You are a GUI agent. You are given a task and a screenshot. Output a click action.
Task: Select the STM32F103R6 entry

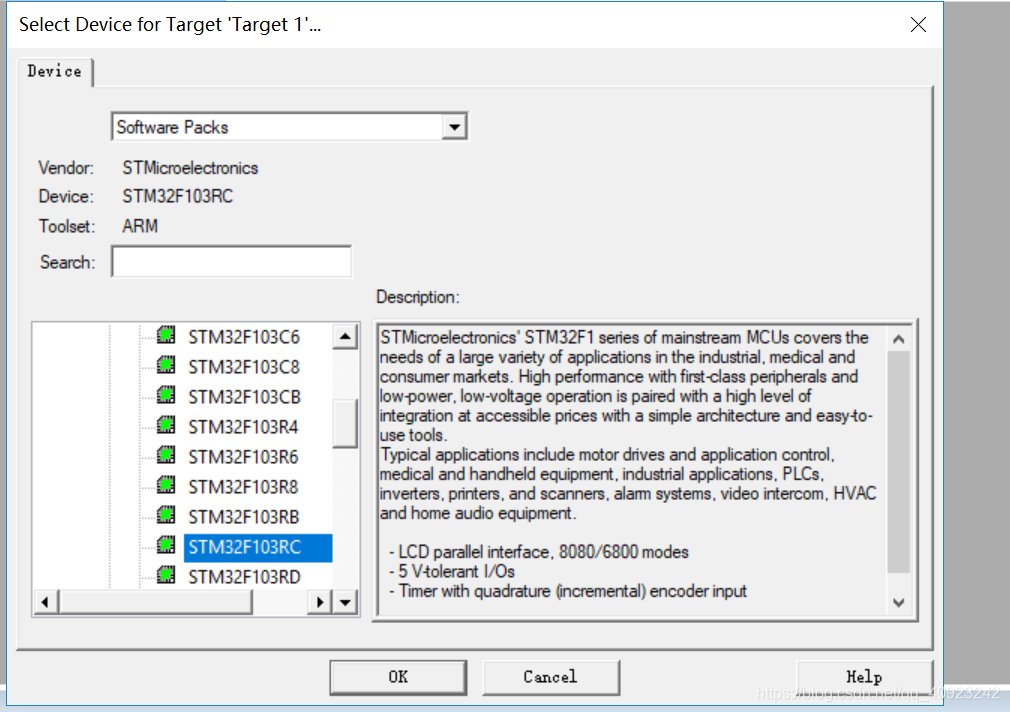tap(243, 457)
